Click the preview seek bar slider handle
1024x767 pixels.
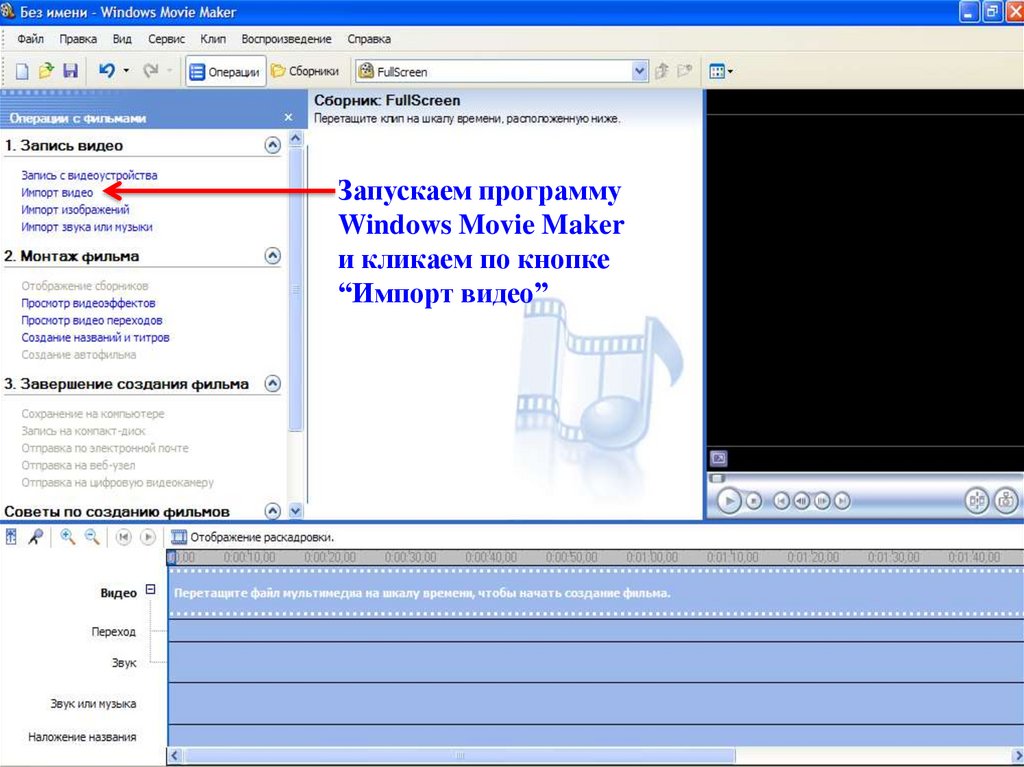(714, 478)
